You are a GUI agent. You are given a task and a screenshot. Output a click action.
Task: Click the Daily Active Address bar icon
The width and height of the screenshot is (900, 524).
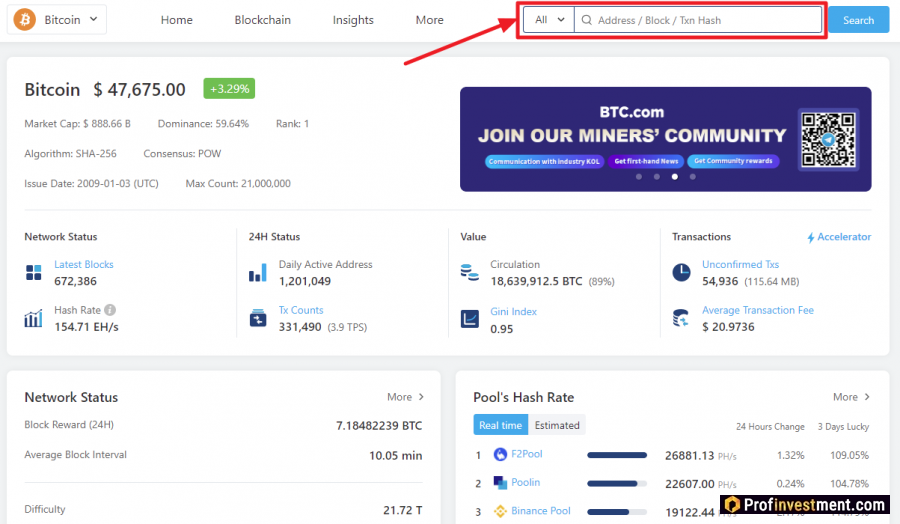(x=258, y=273)
